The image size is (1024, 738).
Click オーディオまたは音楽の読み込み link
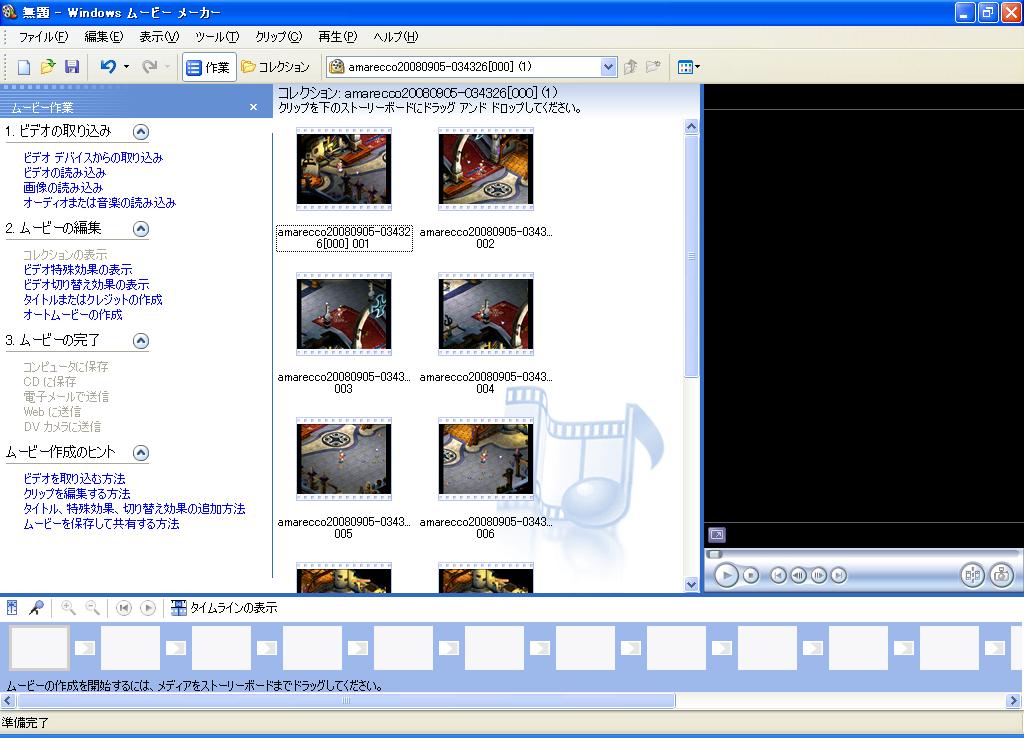click(x=99, y=202)
